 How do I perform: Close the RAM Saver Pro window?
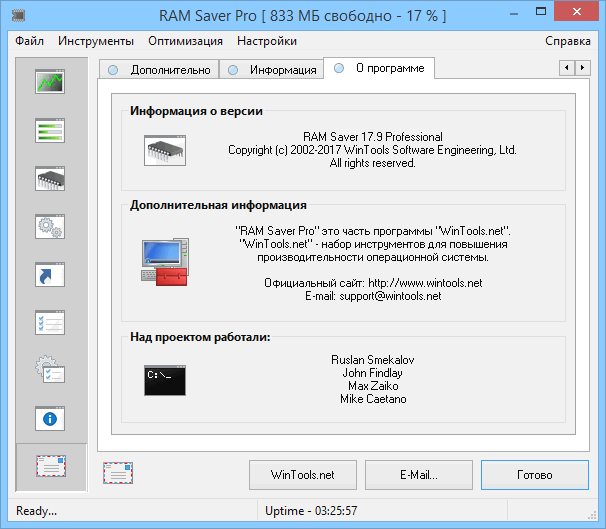click(577, 12)
